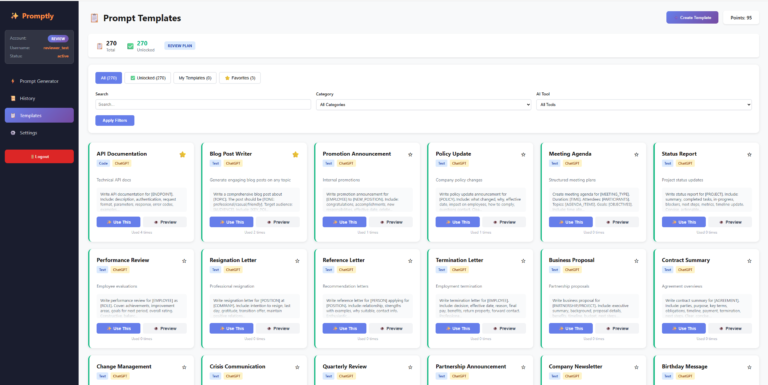Use the API Documentation template

pos(119,222)
